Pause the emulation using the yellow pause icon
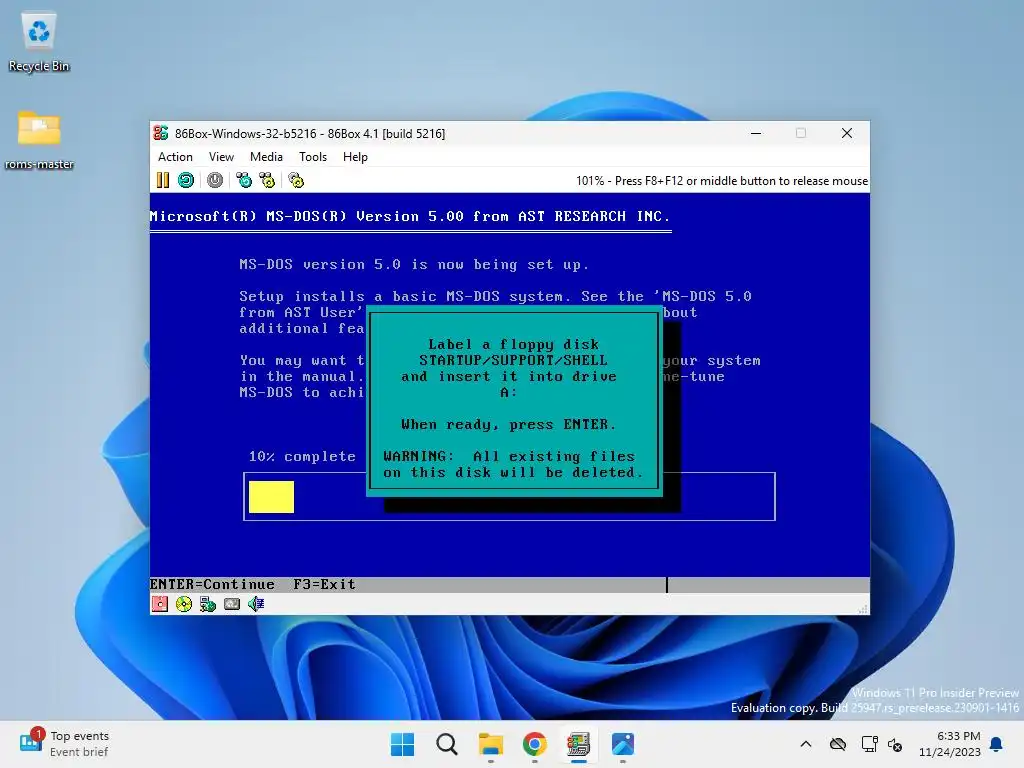1024x768 pixels. coord(163,180)
